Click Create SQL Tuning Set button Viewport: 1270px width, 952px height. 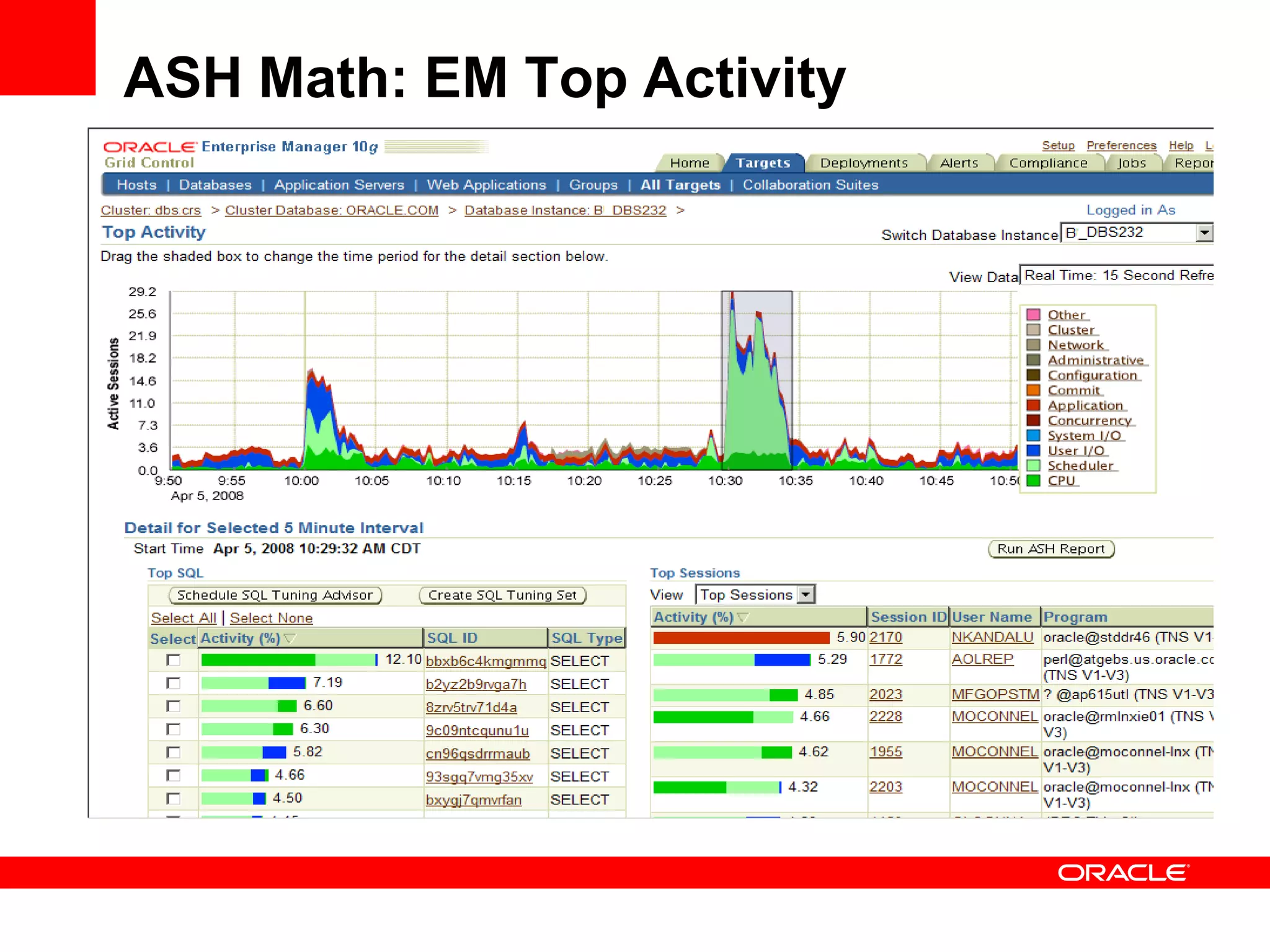503,596
